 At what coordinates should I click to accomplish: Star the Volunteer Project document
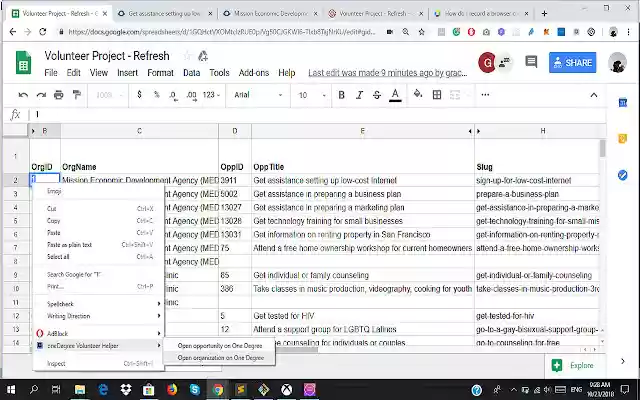point(187,56)
